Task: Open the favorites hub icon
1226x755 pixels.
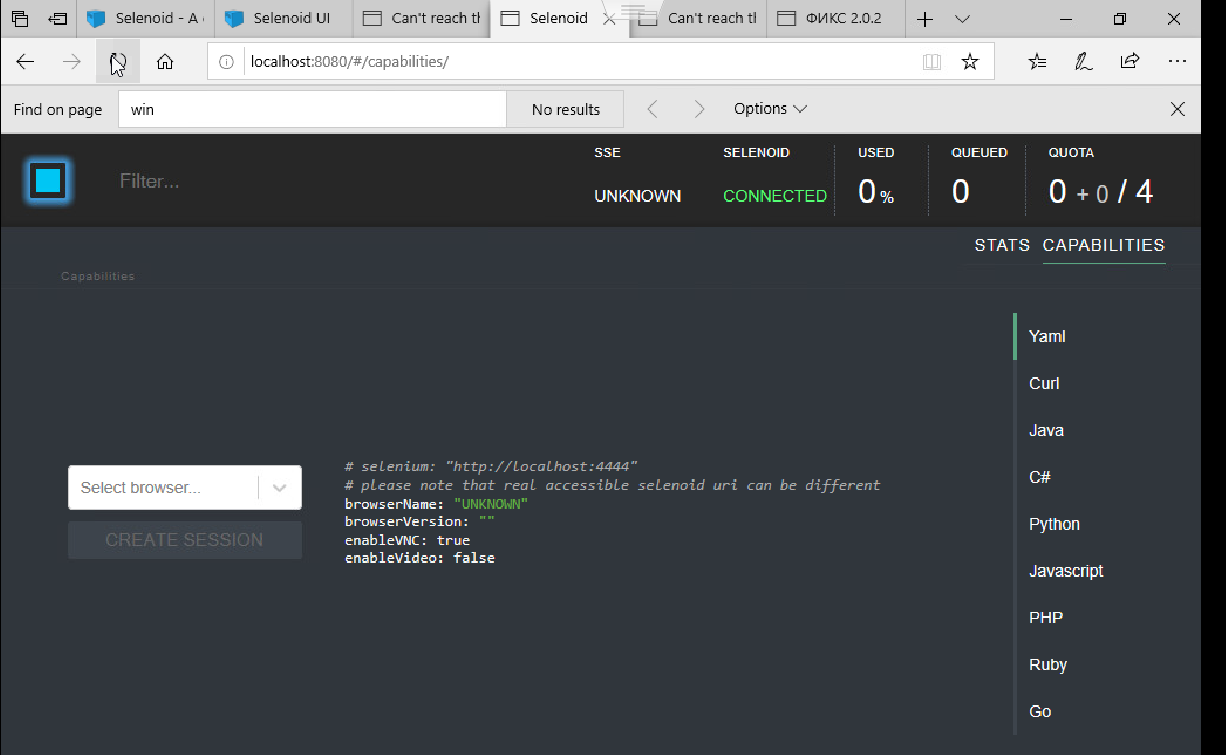Action: tap(1037, 62)
